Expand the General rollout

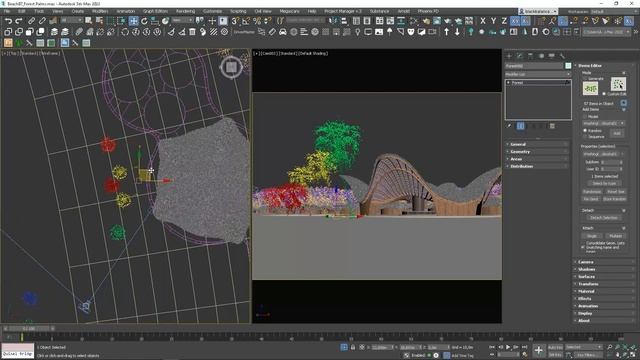pyautogui.click(x=537, y=144)
